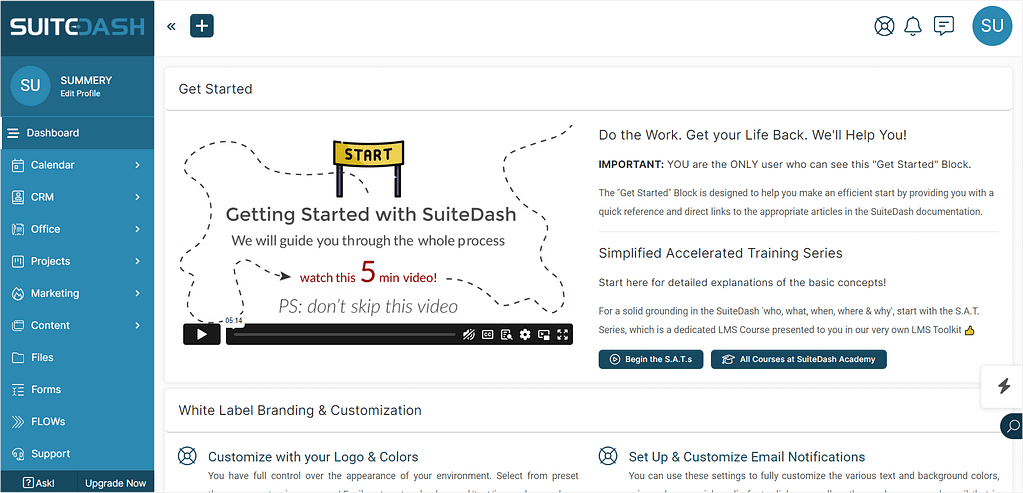Click the SuiteDash logo

77,27
